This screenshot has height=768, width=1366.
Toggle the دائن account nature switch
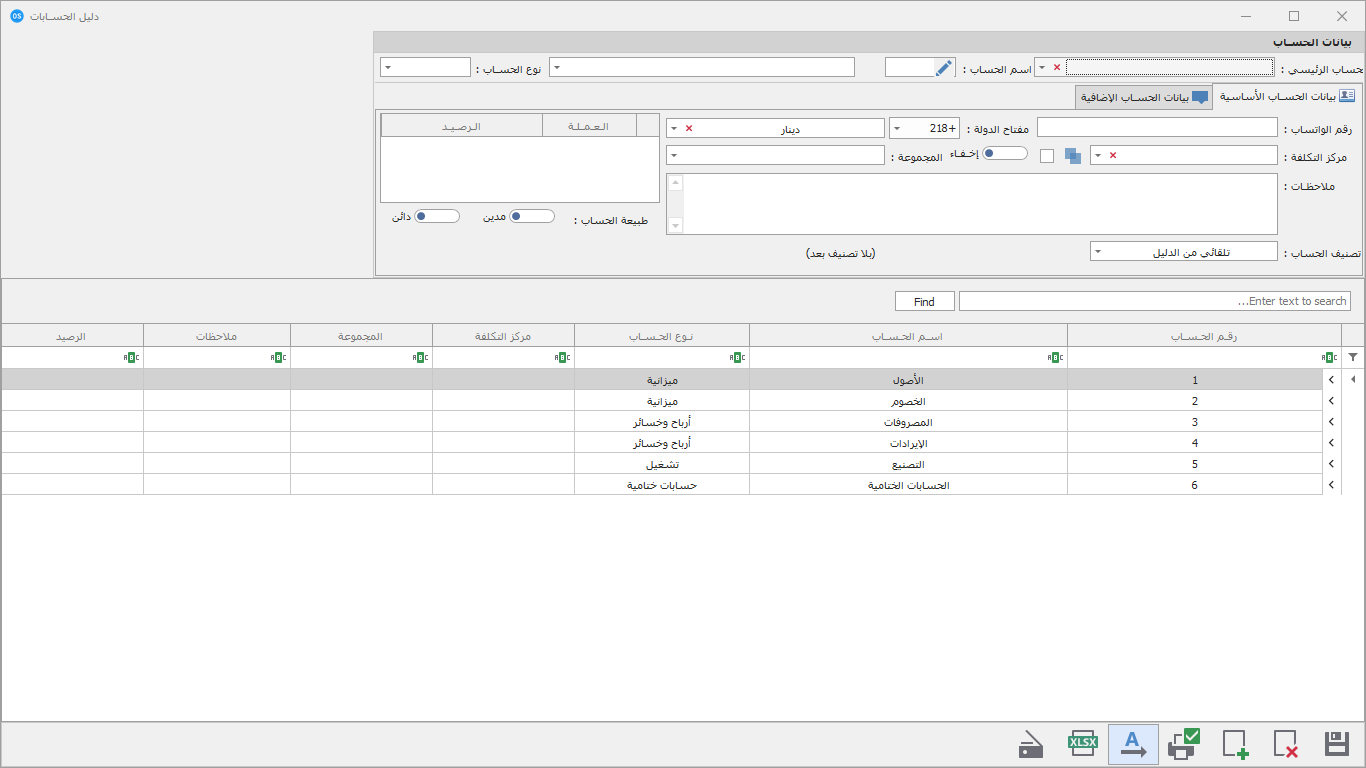[x=437, y=216]
